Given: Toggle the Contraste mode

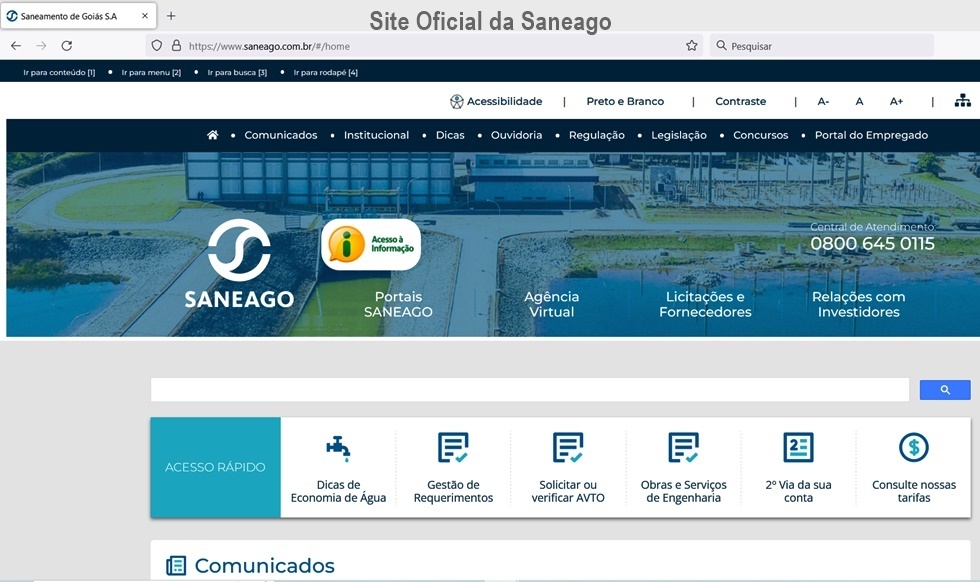Looking at the screenshot, I should [x=741, y=101].
